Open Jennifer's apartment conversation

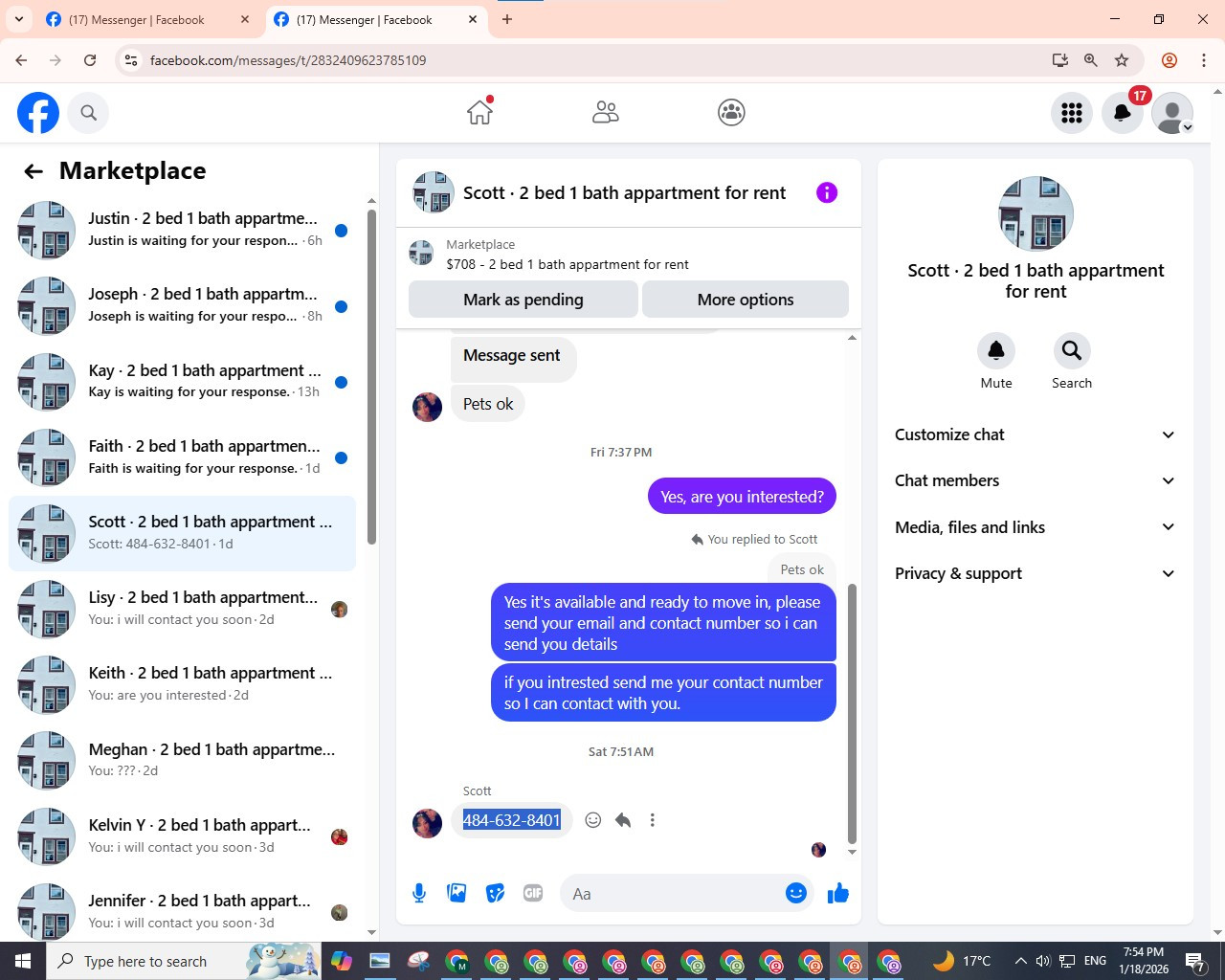pyautogui.click(x=182, y=911)
